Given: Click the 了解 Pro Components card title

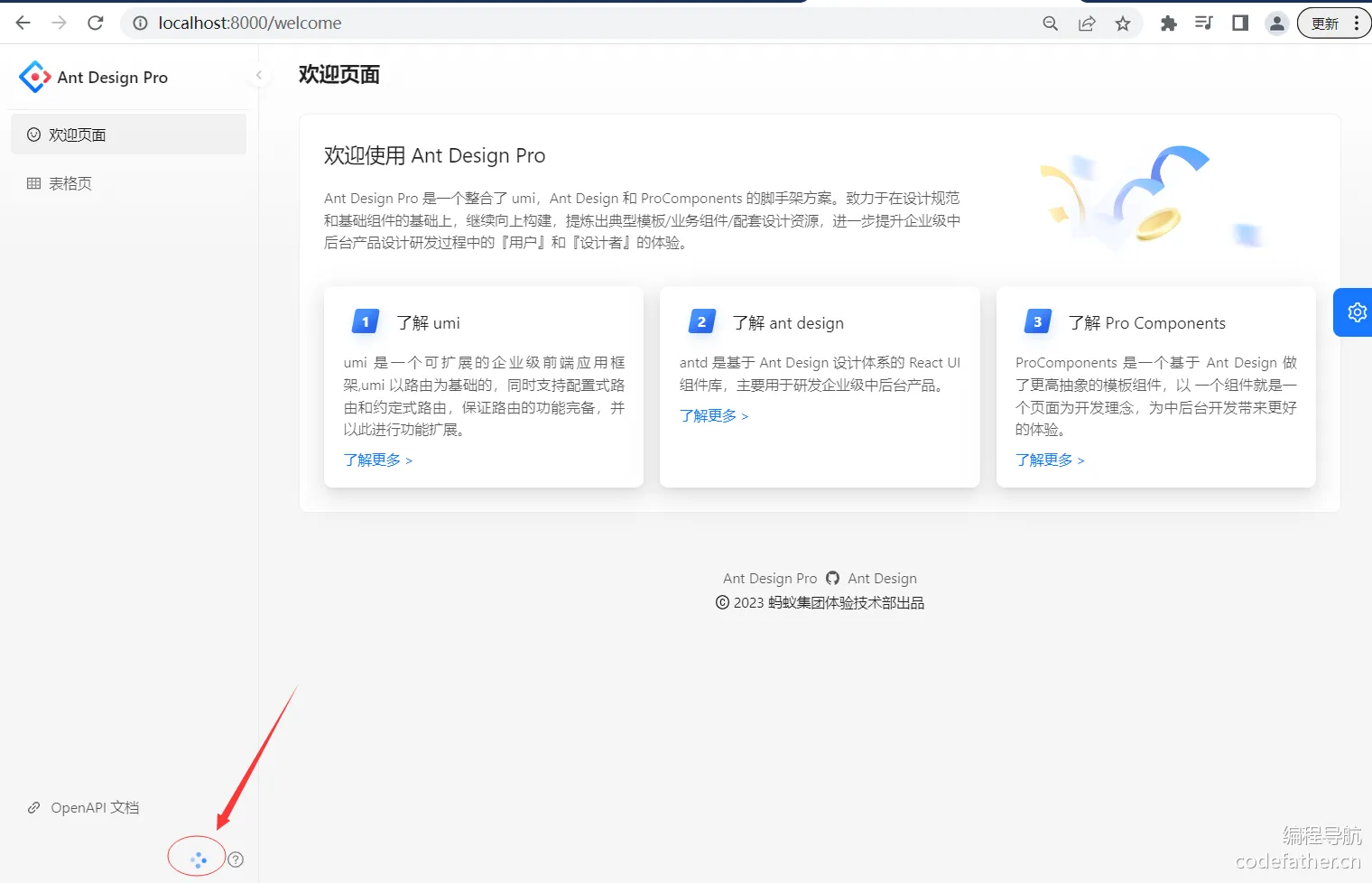Looking at the screenshot, I should coord(1146,323).
